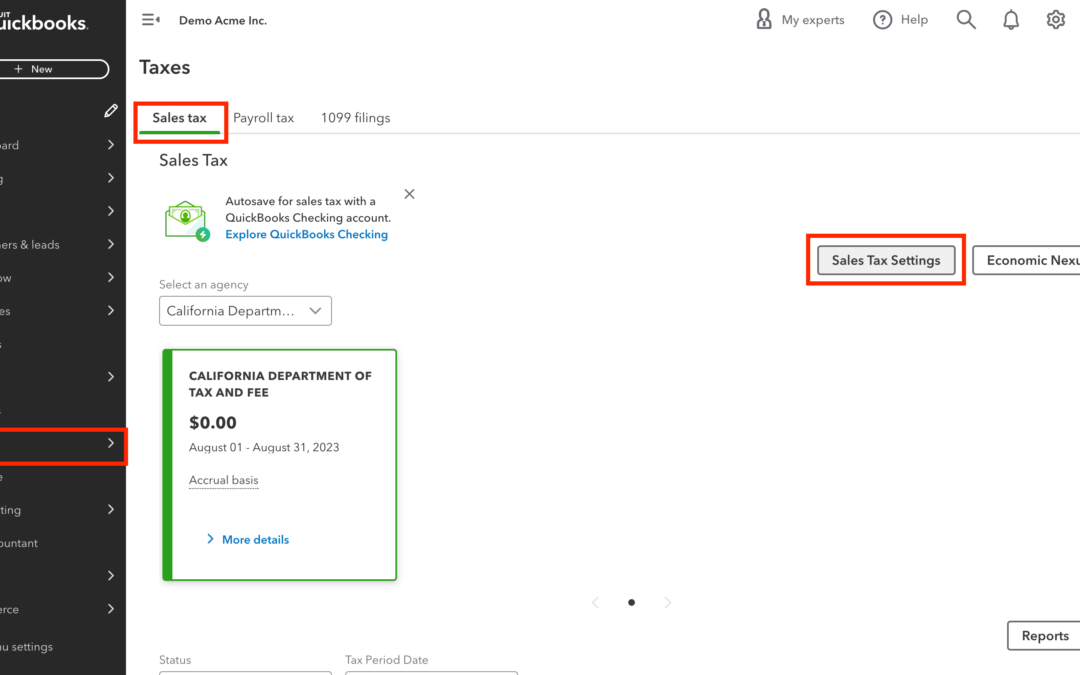The image size is (1080, 675).
Task: Click the Accrual basis label
Action: [223, 480]
